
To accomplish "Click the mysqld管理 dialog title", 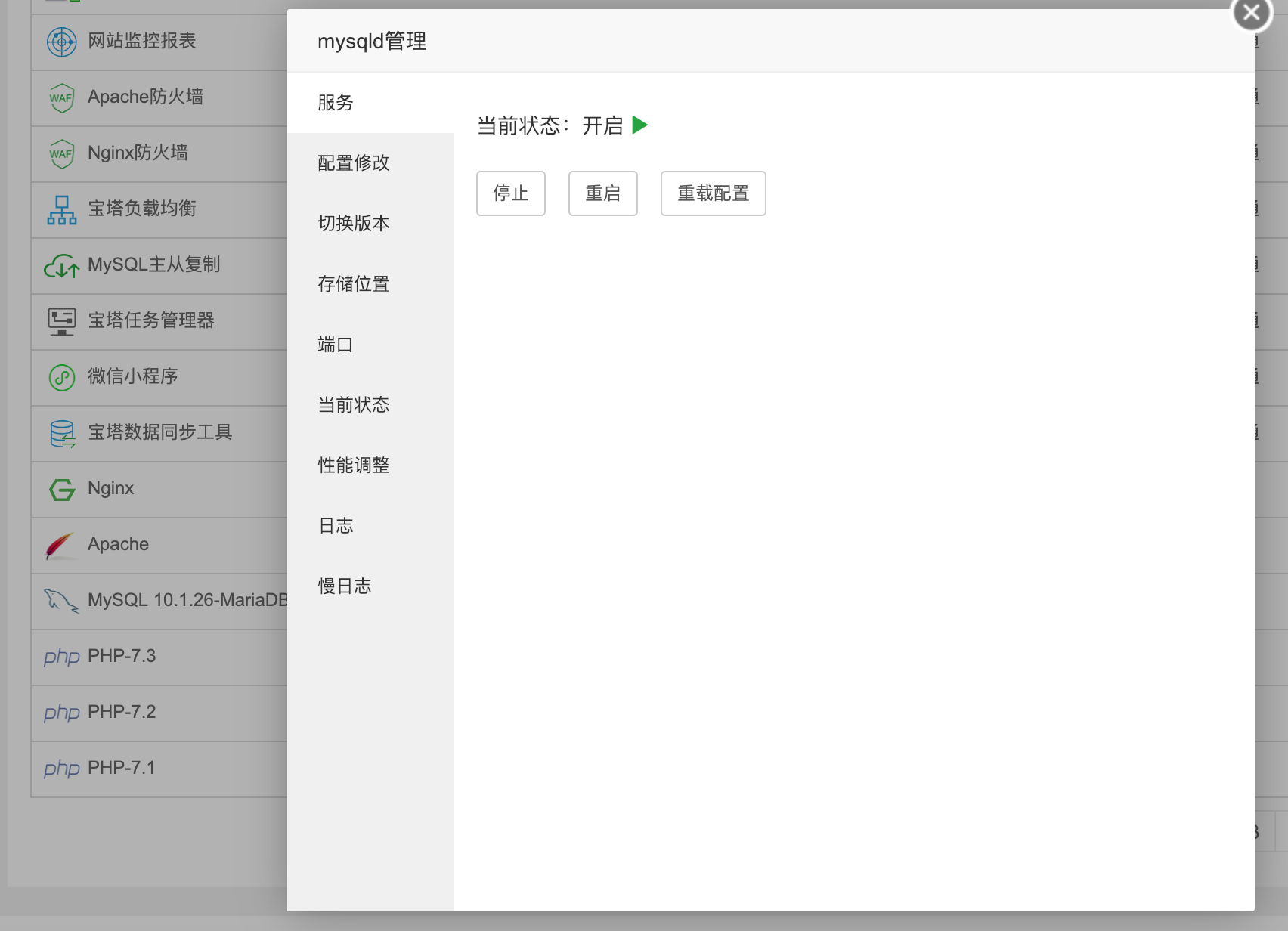I will point(372,41).
